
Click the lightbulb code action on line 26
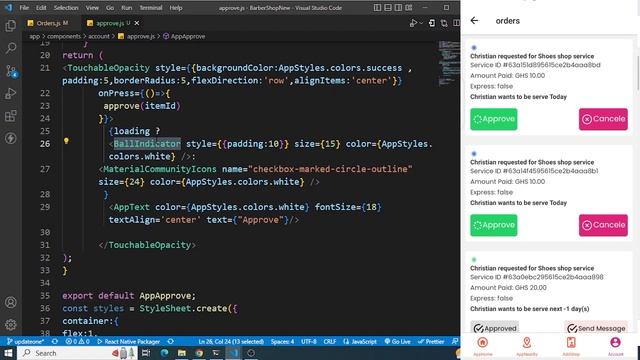coord(66,141)
